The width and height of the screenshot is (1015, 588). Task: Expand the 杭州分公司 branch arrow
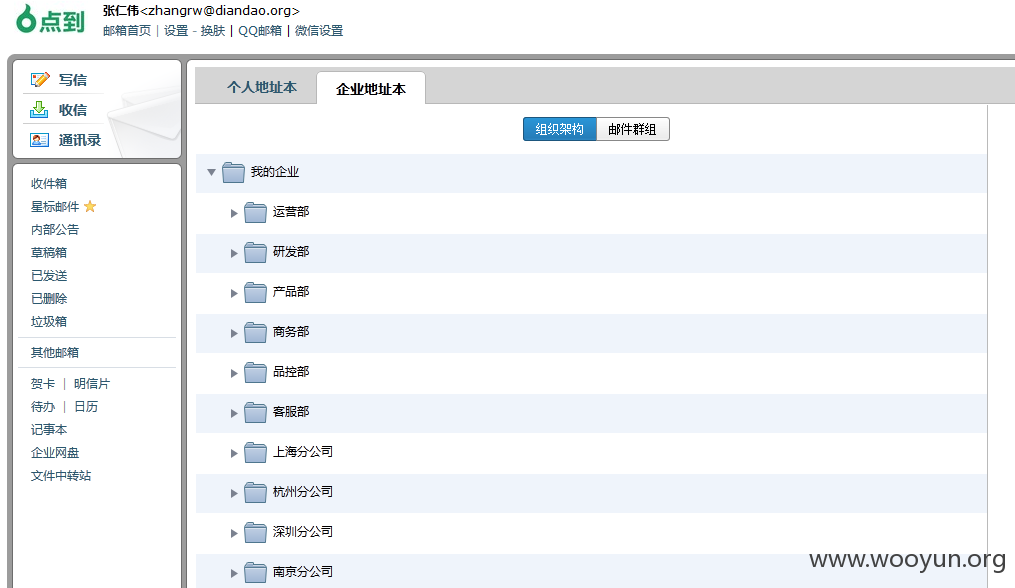point(234,493)
